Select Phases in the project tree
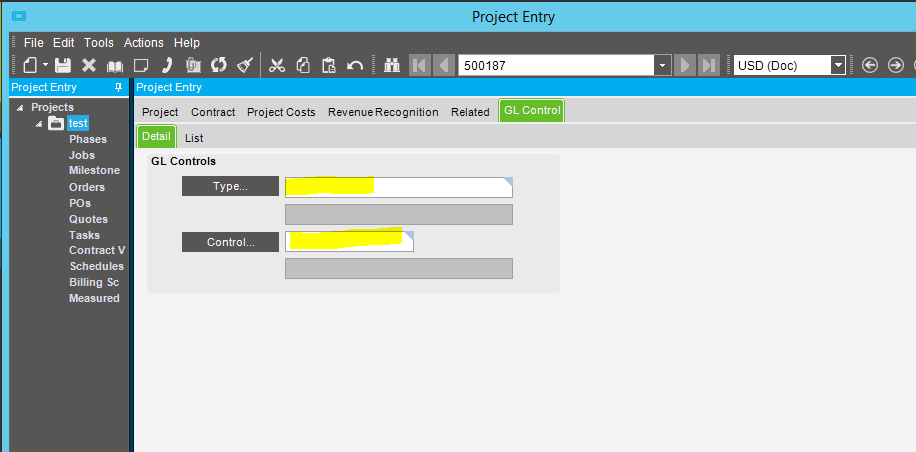 88,139
